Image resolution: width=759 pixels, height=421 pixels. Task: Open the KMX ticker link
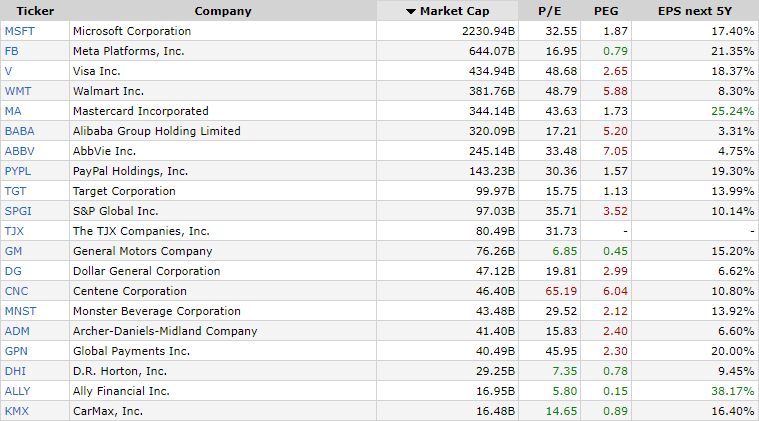pyautogui.click(x=17, y=411)
